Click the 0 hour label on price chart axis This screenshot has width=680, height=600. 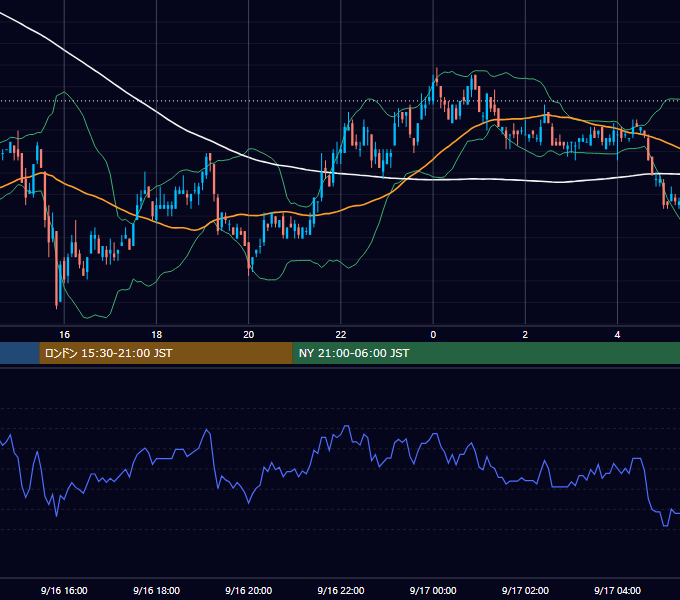point(433,335)
